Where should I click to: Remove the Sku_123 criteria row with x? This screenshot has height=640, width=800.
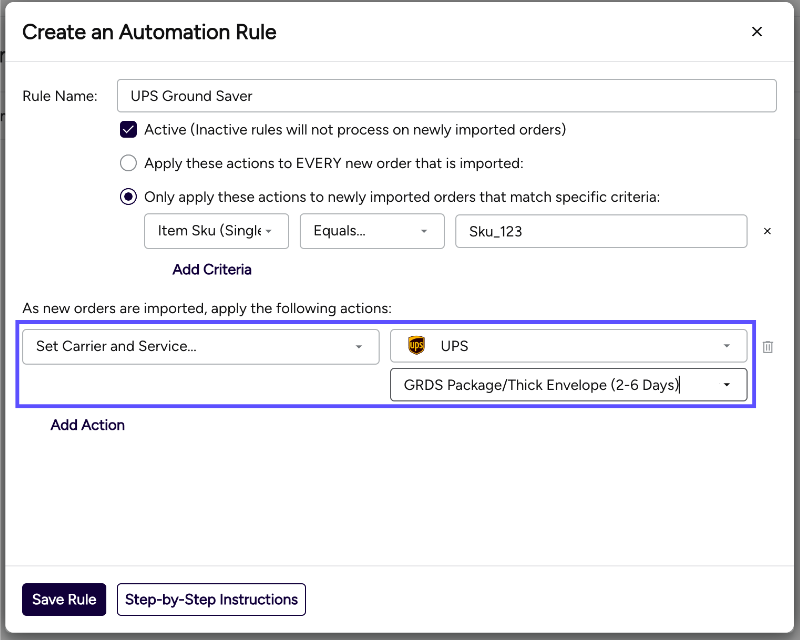(x=767, y=231)
